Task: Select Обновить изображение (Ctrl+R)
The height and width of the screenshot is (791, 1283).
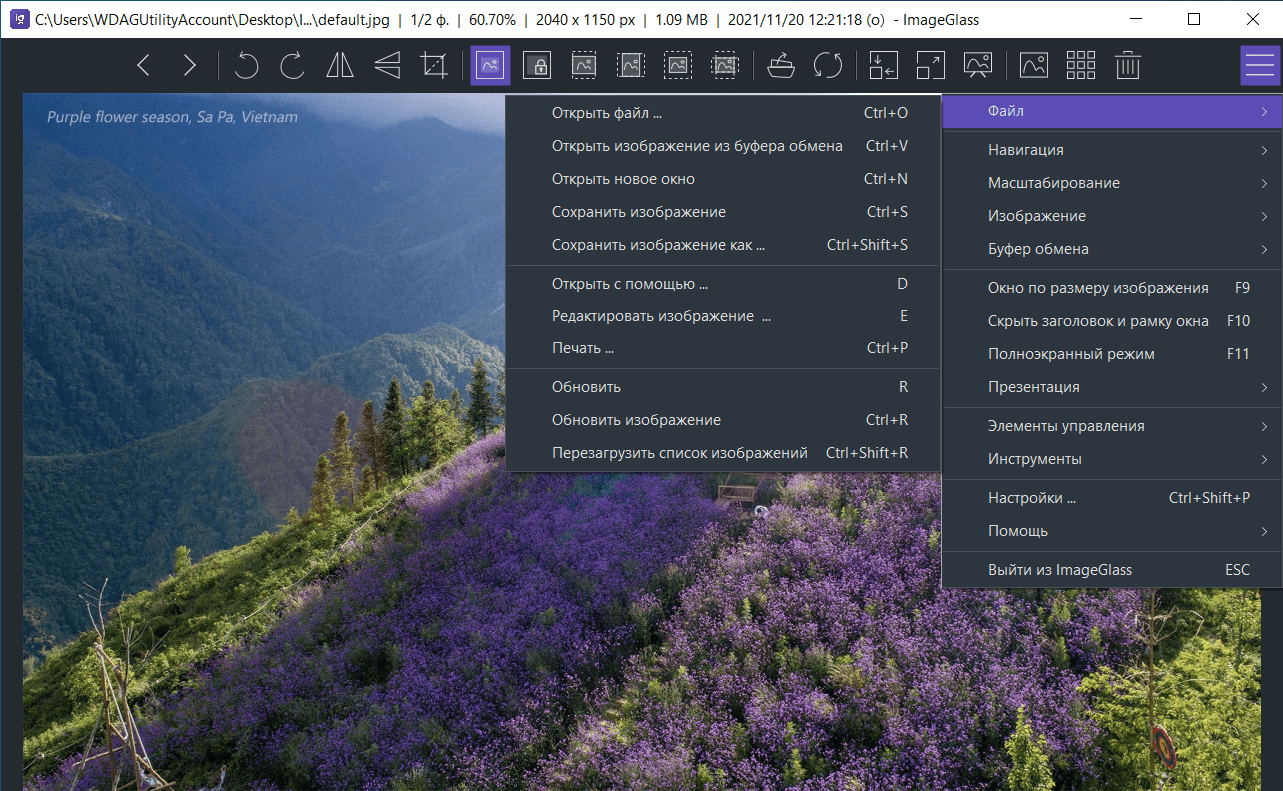Action: 724,420
